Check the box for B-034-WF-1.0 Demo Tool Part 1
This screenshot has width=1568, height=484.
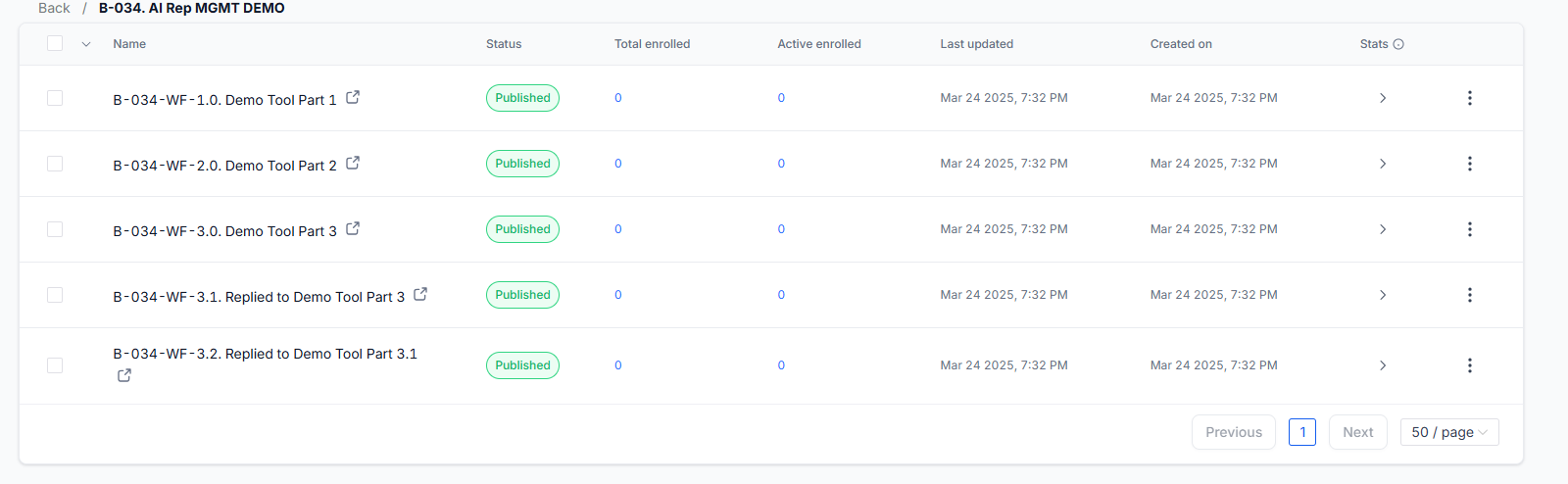click(x=55, y=98)
